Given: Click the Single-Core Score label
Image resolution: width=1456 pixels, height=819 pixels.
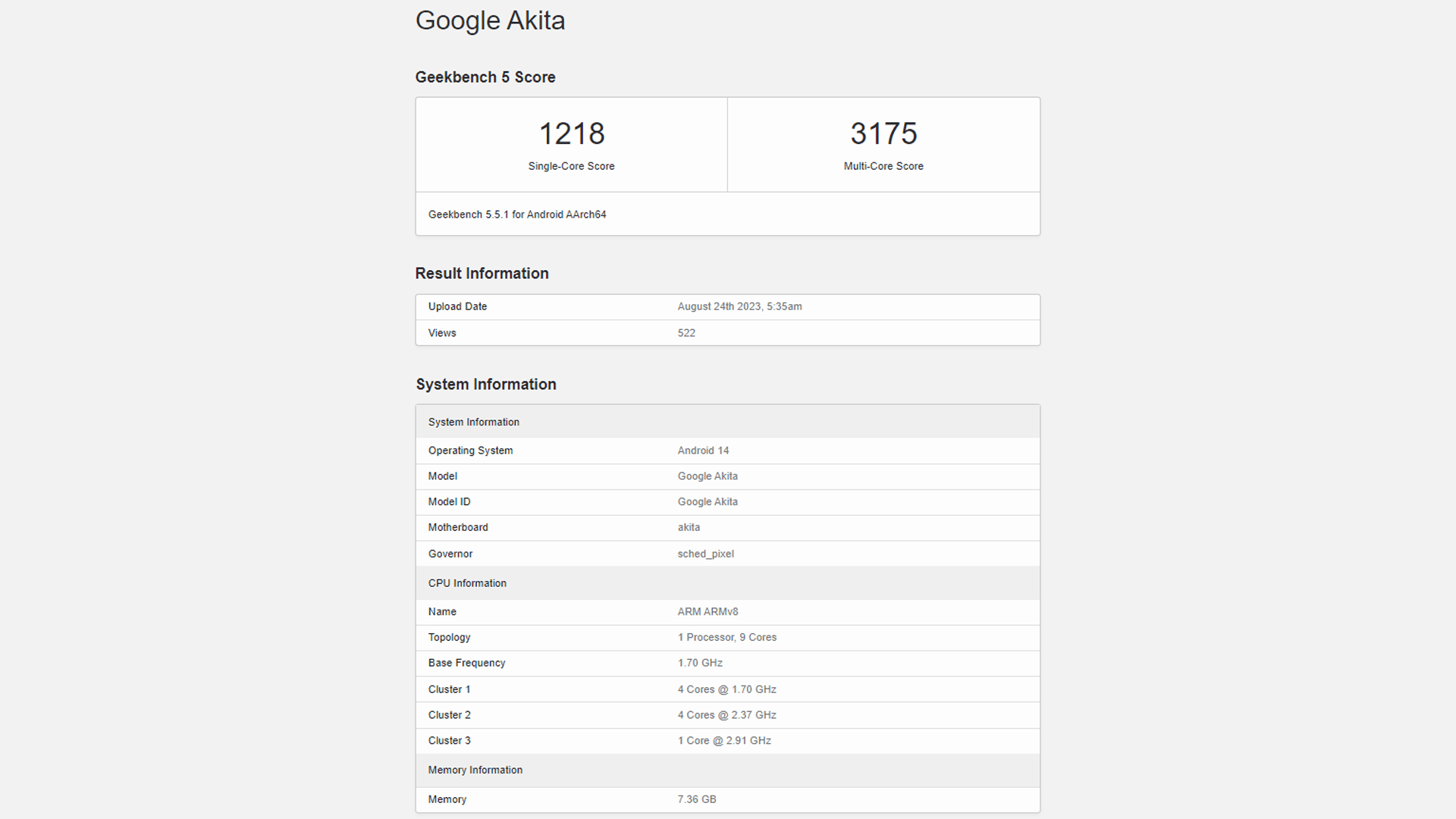Looking at the screenshot, I should [x=571, y=166].
